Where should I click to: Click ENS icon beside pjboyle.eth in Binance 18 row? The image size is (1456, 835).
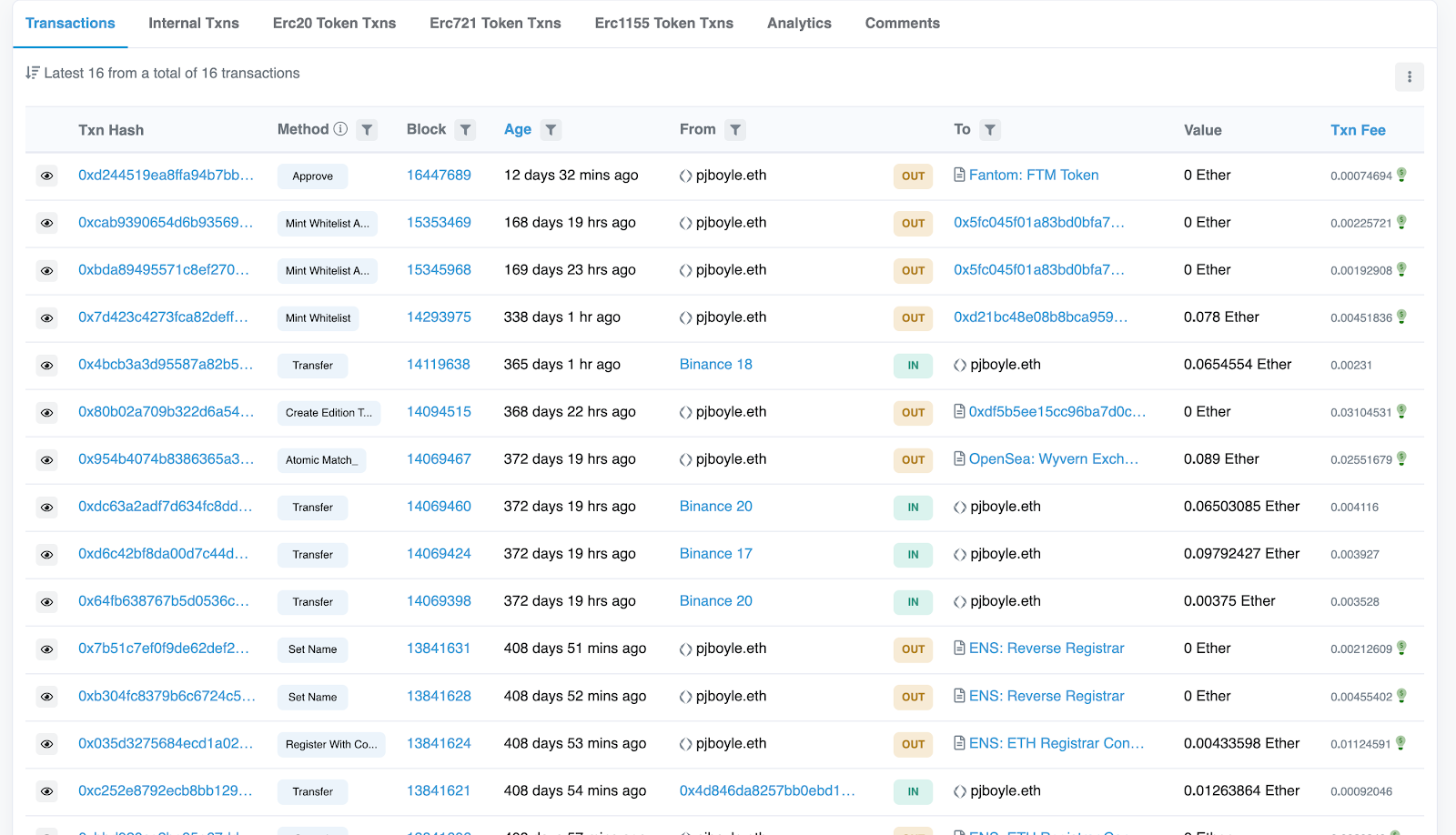[x=960, y=365]
